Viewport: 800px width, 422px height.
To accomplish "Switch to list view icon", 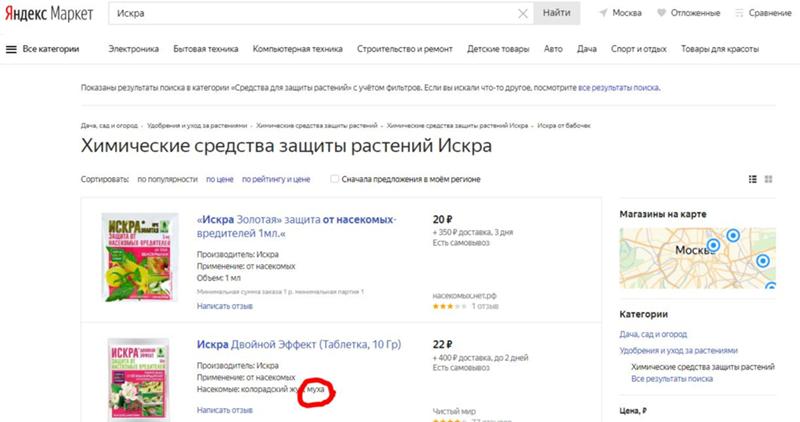I will (753, 179).
